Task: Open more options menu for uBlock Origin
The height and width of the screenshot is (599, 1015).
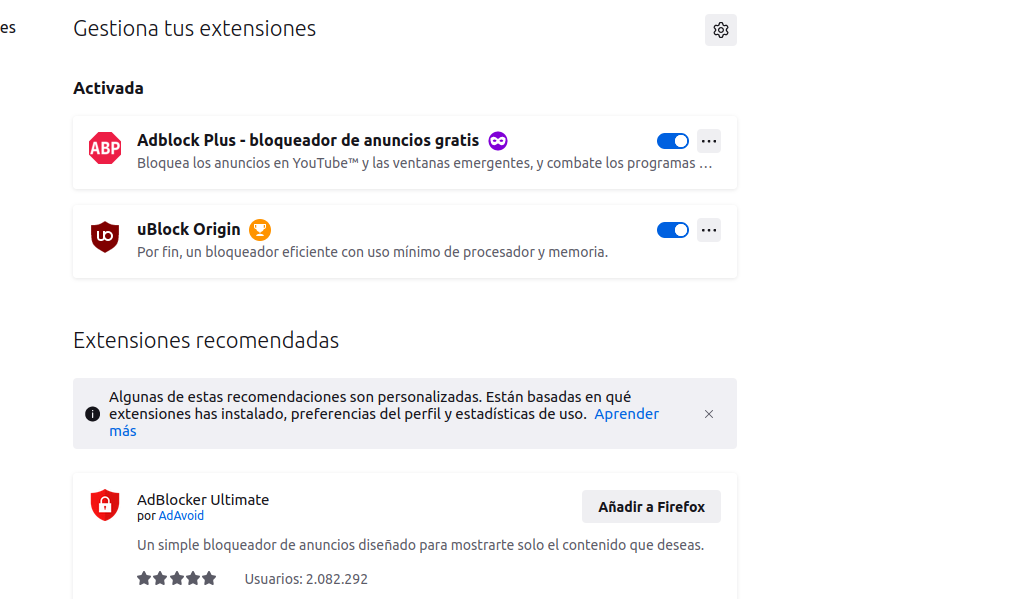Action: 709,230
